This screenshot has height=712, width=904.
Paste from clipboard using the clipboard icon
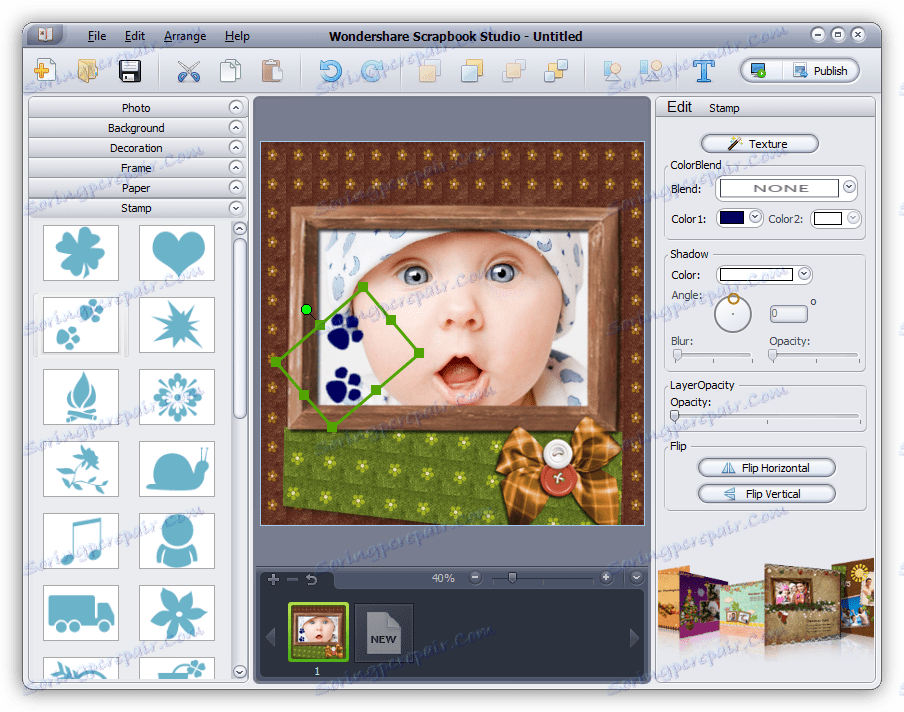[x=271, y=70]
